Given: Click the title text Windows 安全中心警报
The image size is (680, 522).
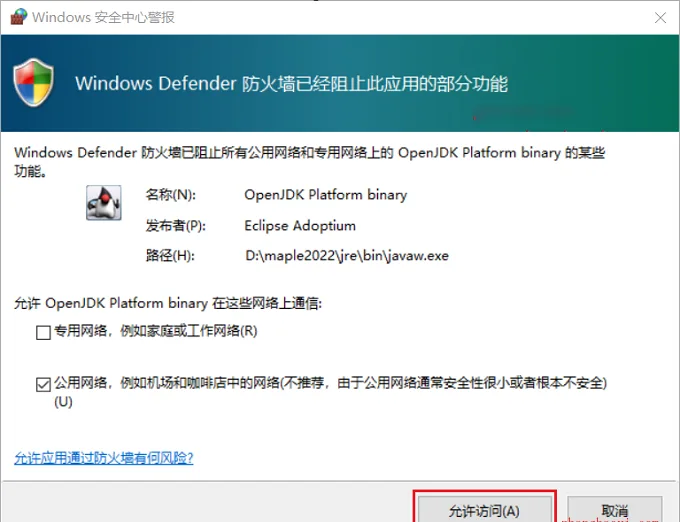Looking at the screenshot, I should tap(103, 17).
